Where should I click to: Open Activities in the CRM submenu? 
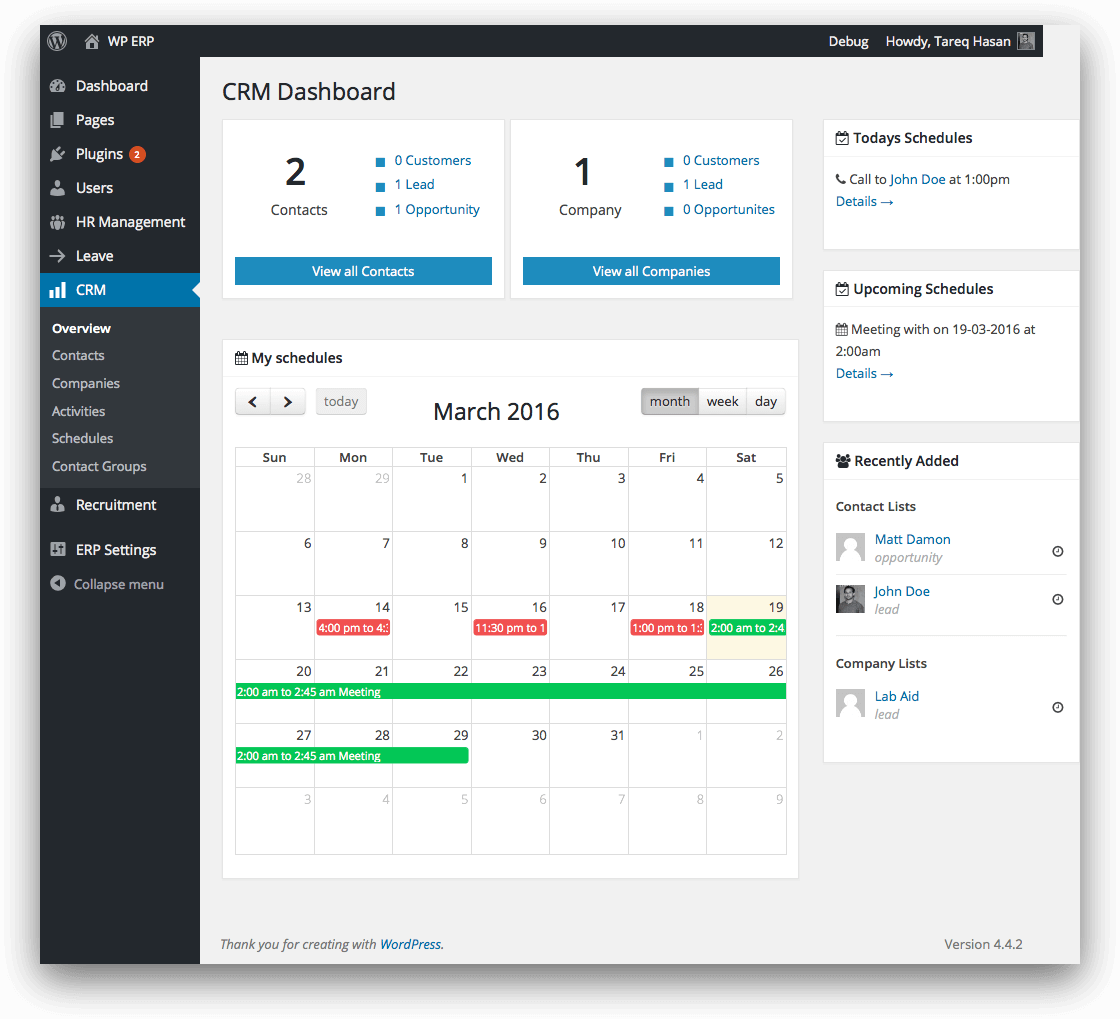(x=79, y=411)
